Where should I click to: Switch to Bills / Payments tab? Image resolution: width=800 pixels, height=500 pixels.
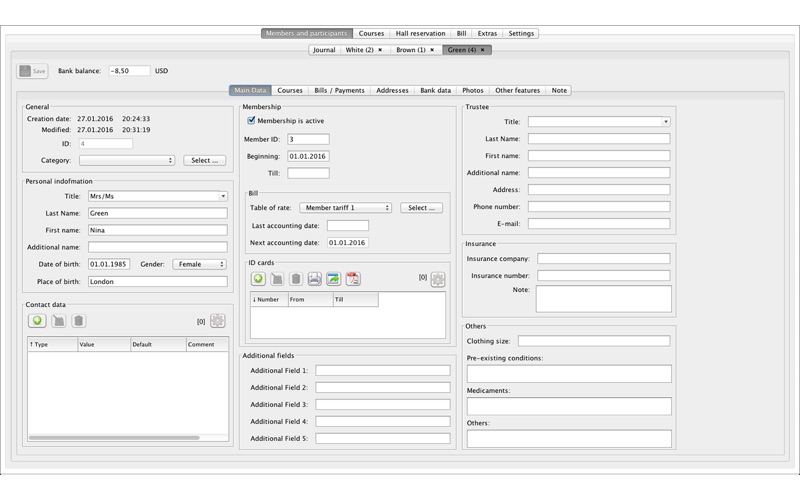[340, 90]
